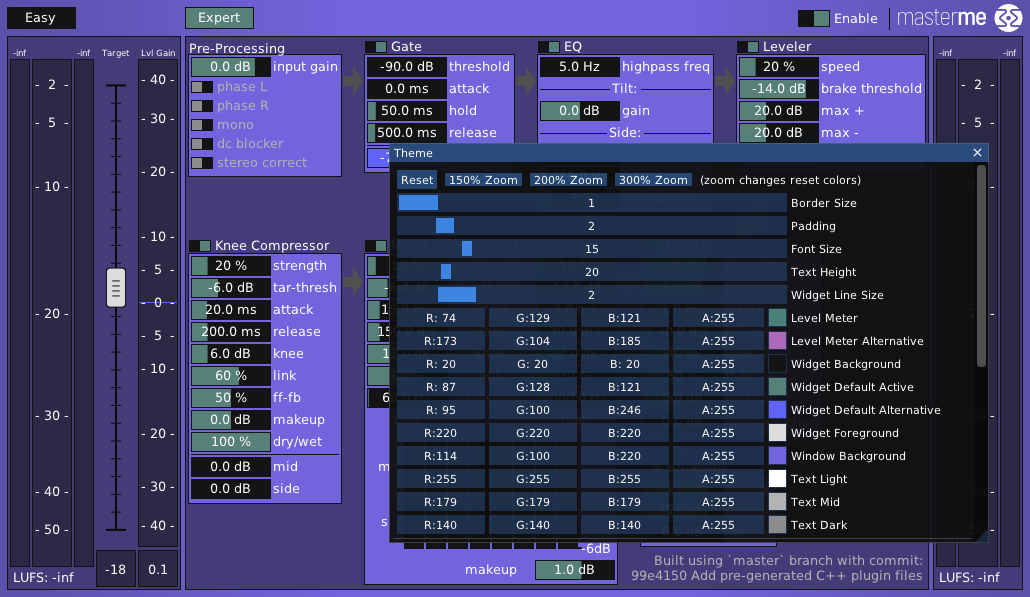Toggle the Gate module on/off
The height and width of the screenshot is (597, 1030).
tap(375, 47)
